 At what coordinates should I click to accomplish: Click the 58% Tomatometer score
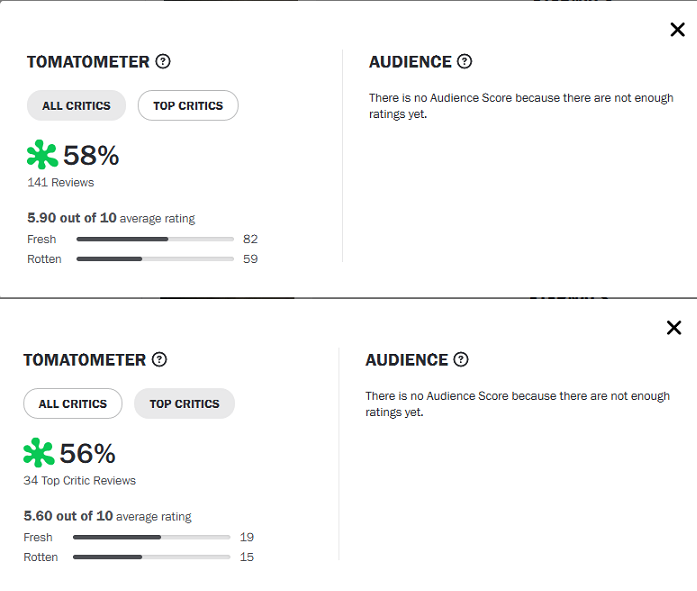coord(91,156)
